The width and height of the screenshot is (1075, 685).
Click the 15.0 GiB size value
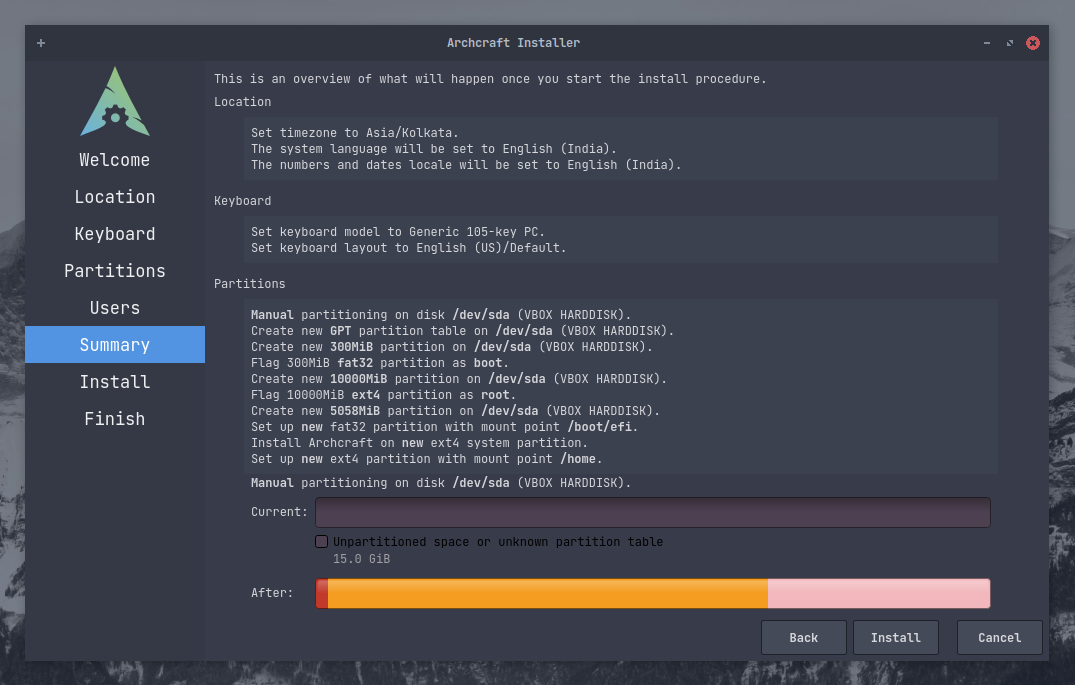click(x=361, y=559)
